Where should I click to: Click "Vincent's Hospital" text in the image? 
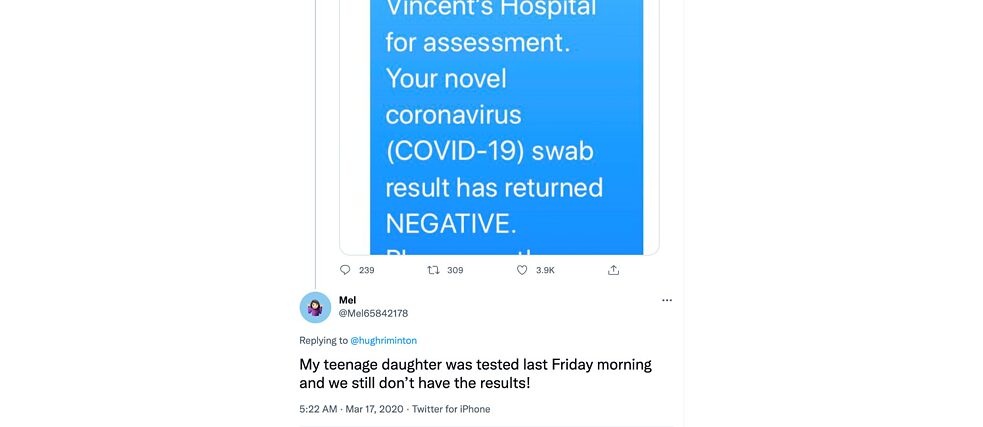490,10
